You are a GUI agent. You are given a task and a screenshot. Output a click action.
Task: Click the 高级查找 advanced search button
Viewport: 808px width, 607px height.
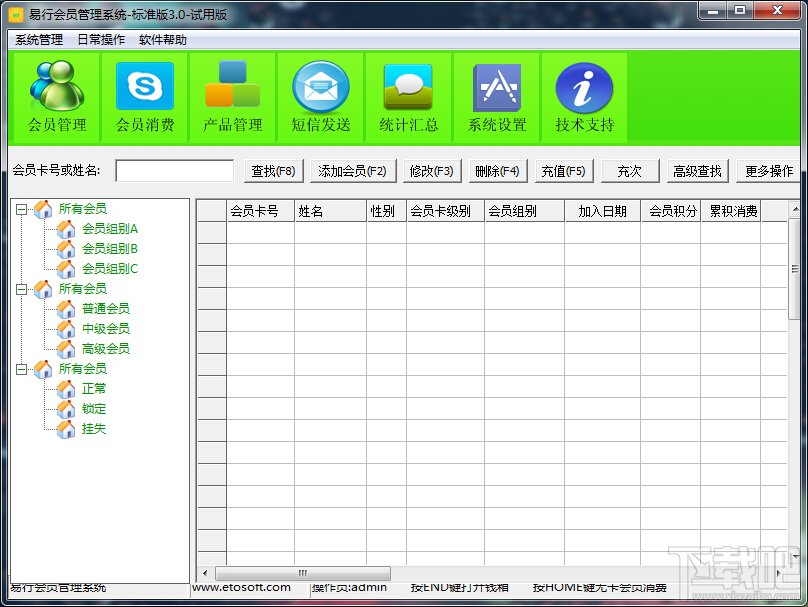tap(698, 171)
